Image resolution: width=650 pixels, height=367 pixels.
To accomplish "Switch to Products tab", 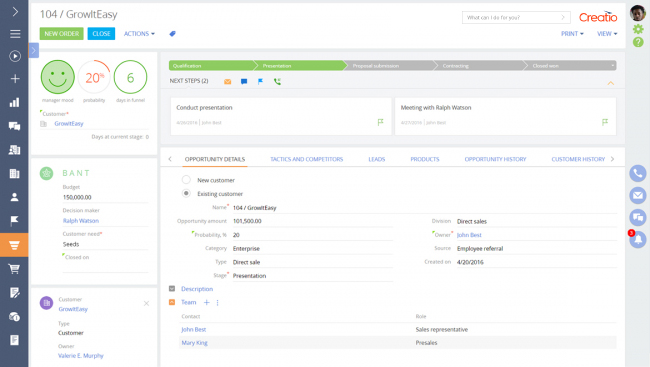I will click(x=425, y=159).
